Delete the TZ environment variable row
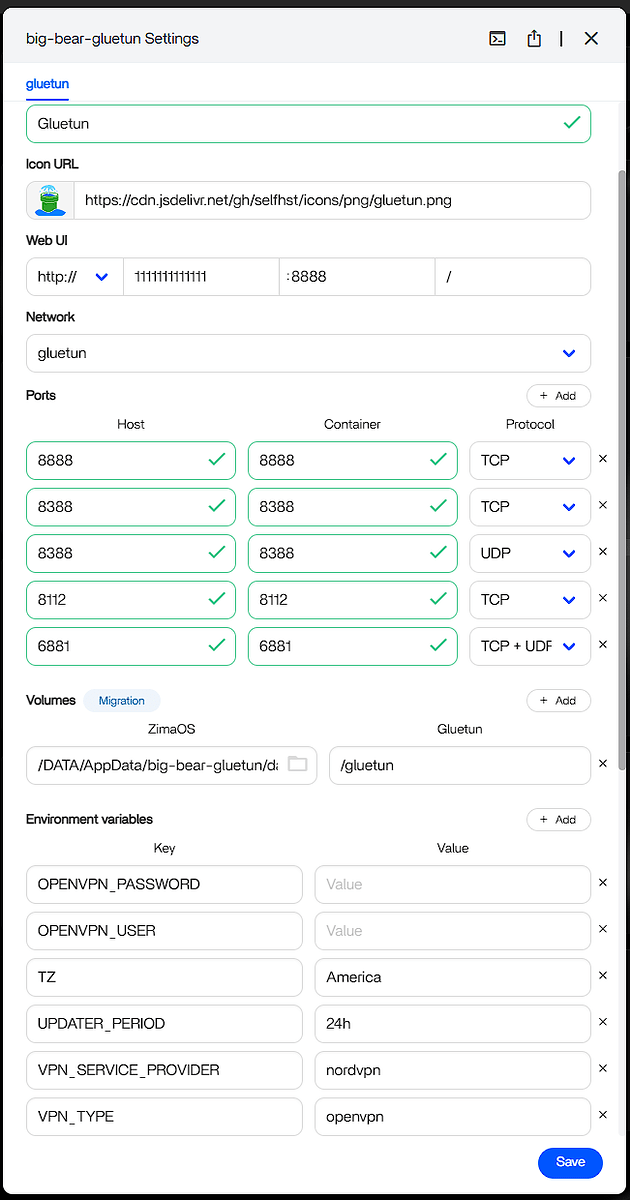Viewport: 630px width, 1200px height. click(x=602, y=976)
